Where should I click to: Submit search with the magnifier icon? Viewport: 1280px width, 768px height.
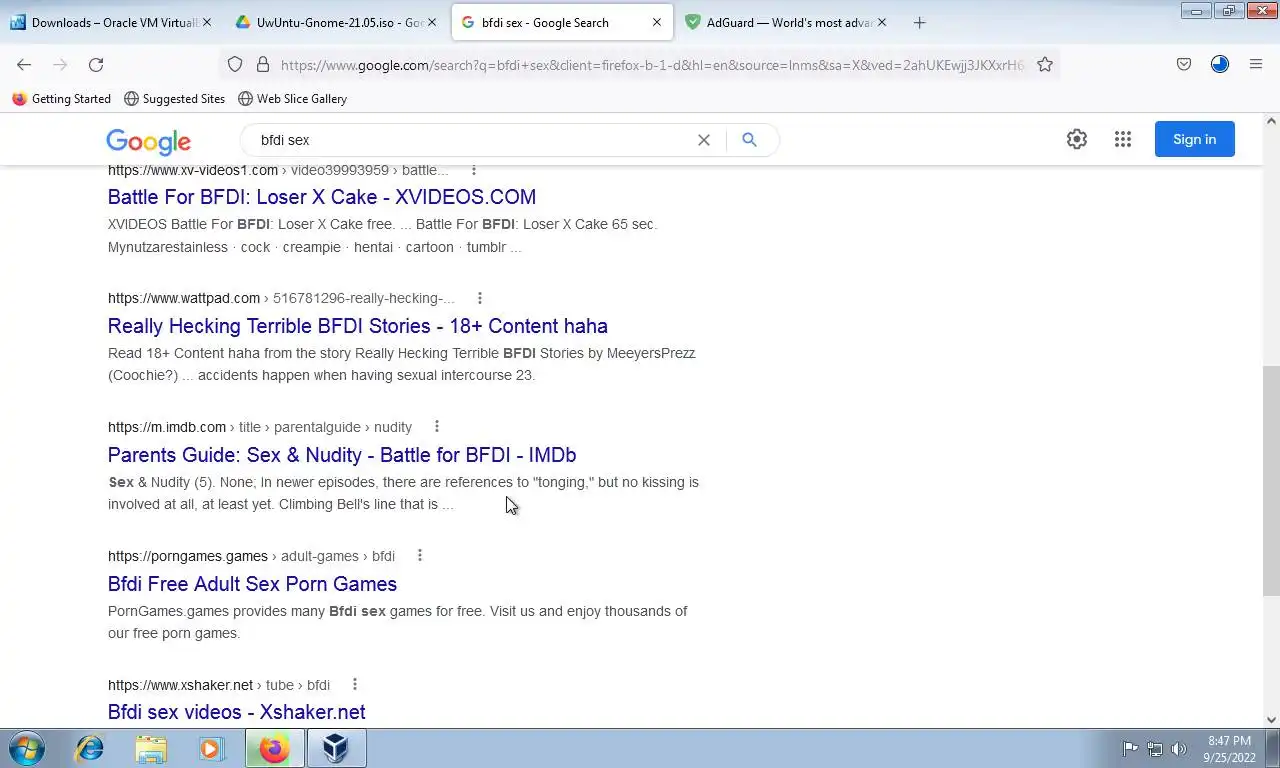(x=749, y=140)
